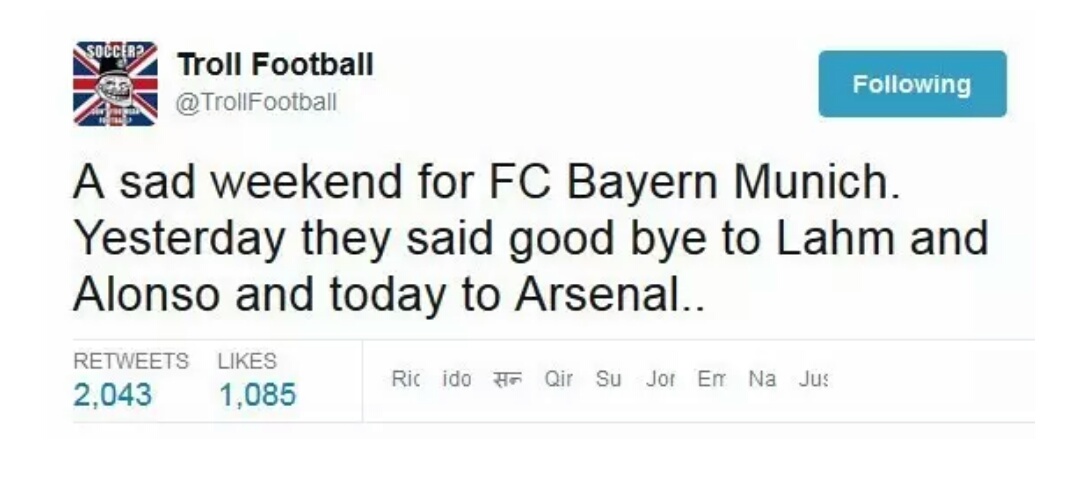Viewport: 1080px width, 503px height.
Task: Click the LIKES label
Action: pyautogui.click(x=247, y=361)
